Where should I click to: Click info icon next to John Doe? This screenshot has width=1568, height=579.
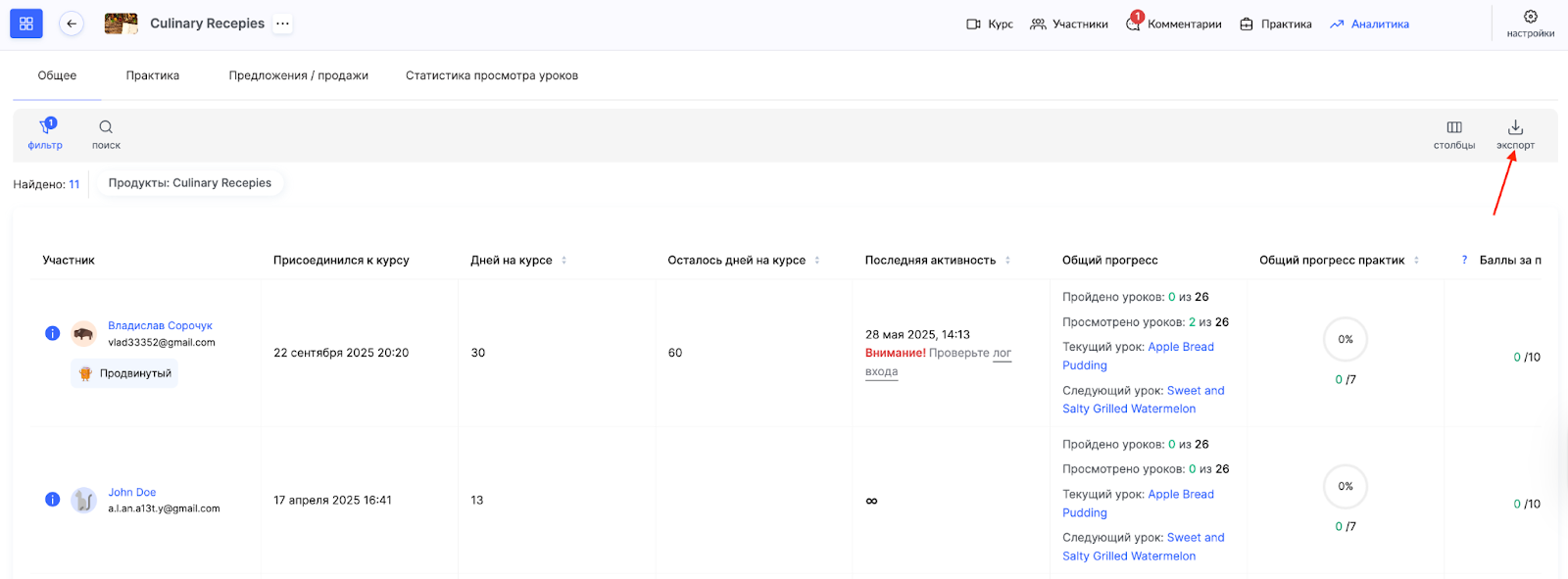(53, 500)
